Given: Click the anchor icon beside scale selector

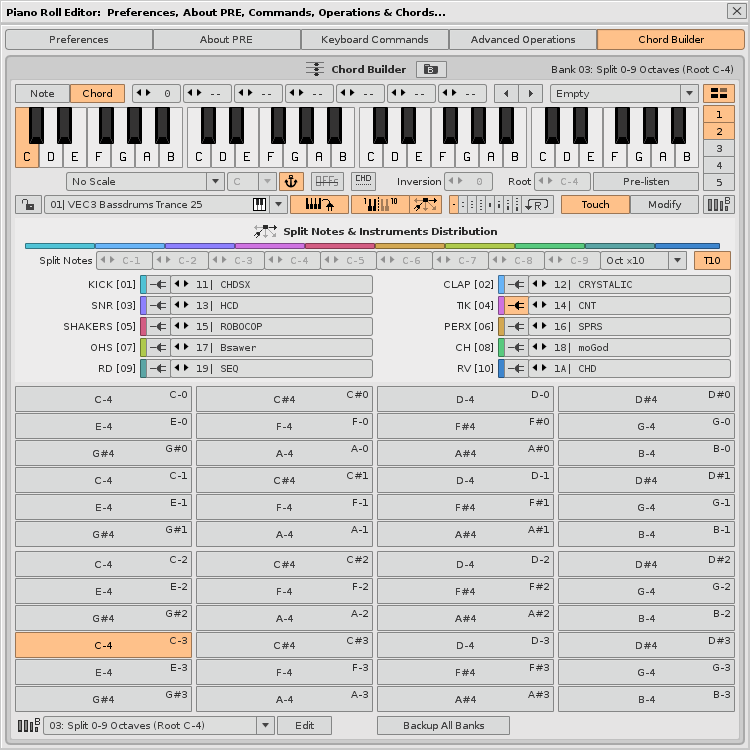Looking at the screenshot, I should coord(291,181).
